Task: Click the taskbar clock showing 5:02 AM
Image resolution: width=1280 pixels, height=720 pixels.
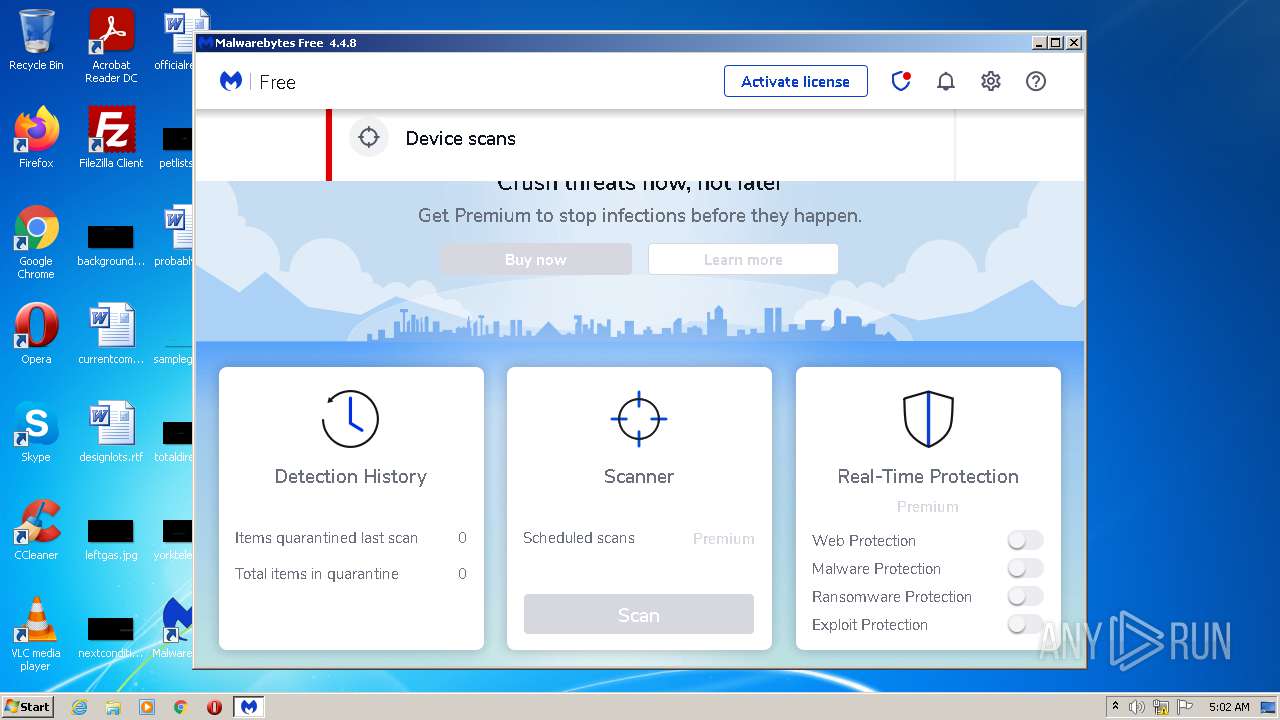Action: coord(1229,707)
